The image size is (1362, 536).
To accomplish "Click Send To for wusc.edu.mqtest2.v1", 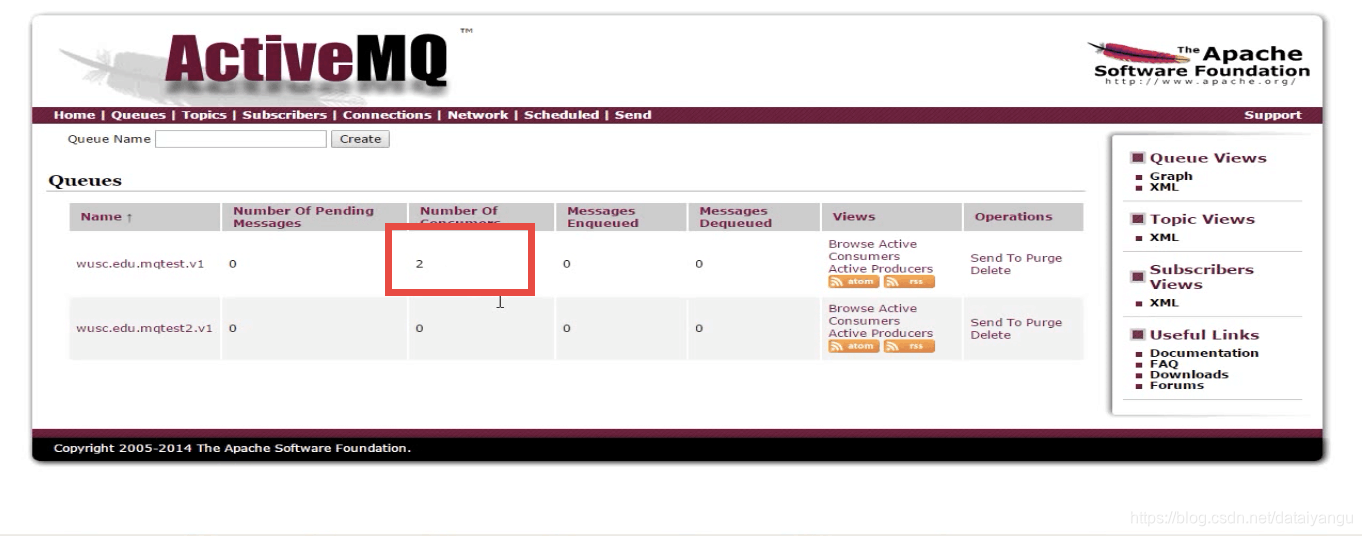I will [x=995, y=322].
